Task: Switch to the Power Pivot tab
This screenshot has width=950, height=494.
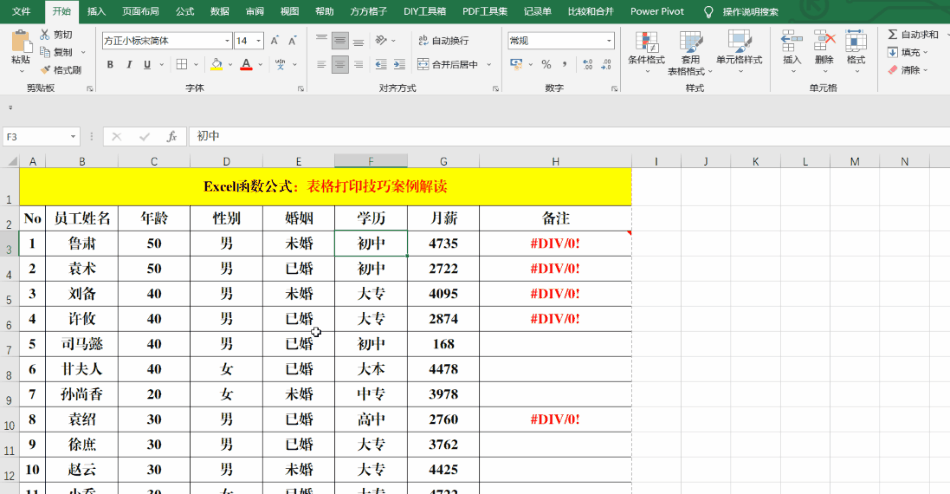Action: (x=657, y=12)
